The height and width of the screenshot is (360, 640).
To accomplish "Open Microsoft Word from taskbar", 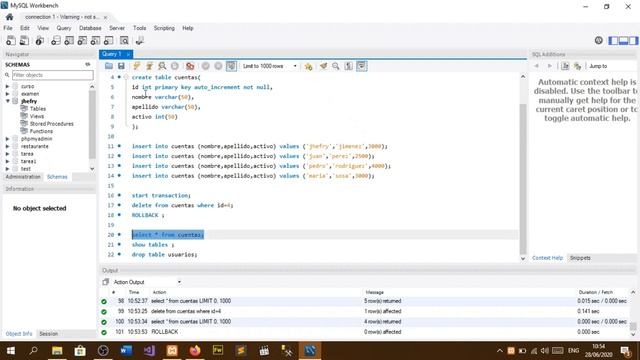I will click(x=126, y=351).
